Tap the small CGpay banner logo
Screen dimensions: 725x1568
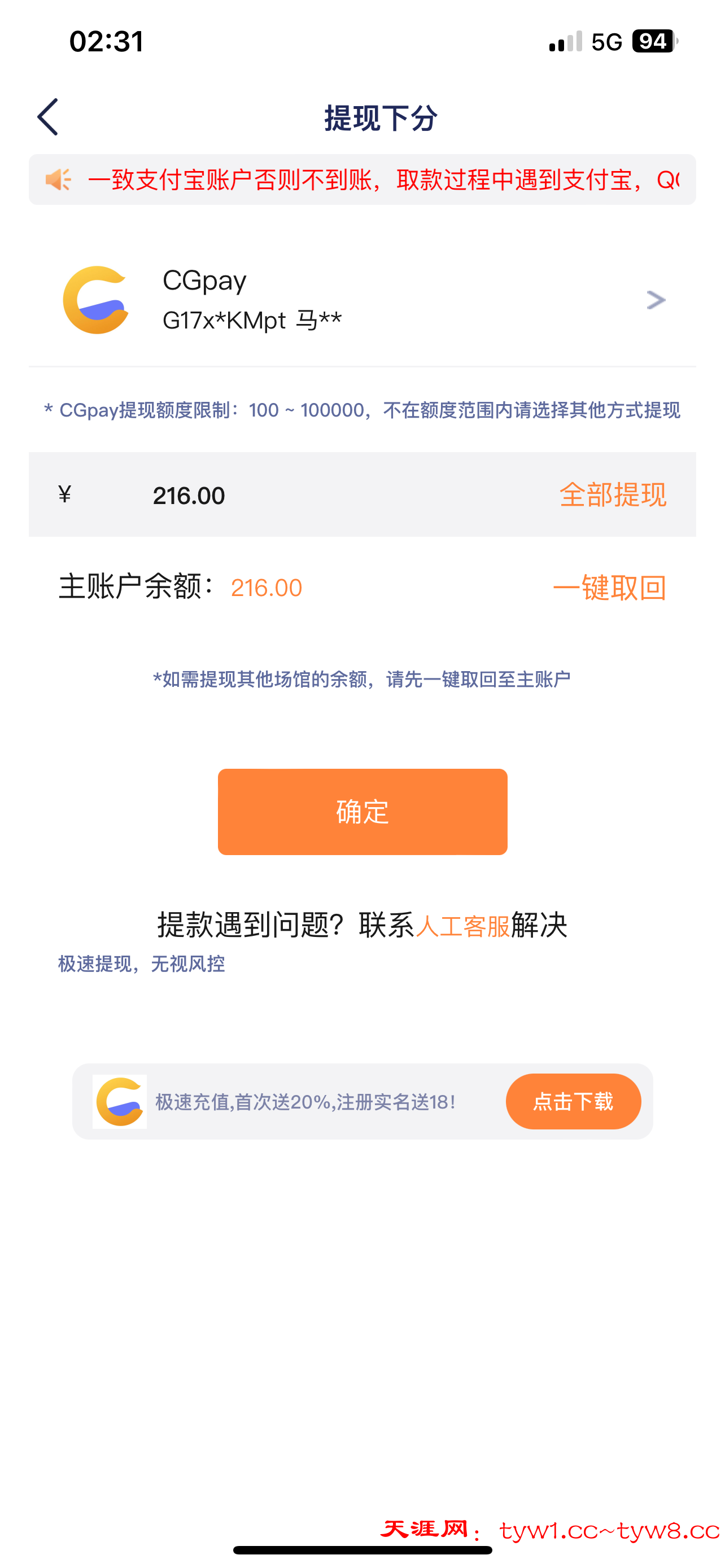coord(120,1102)
